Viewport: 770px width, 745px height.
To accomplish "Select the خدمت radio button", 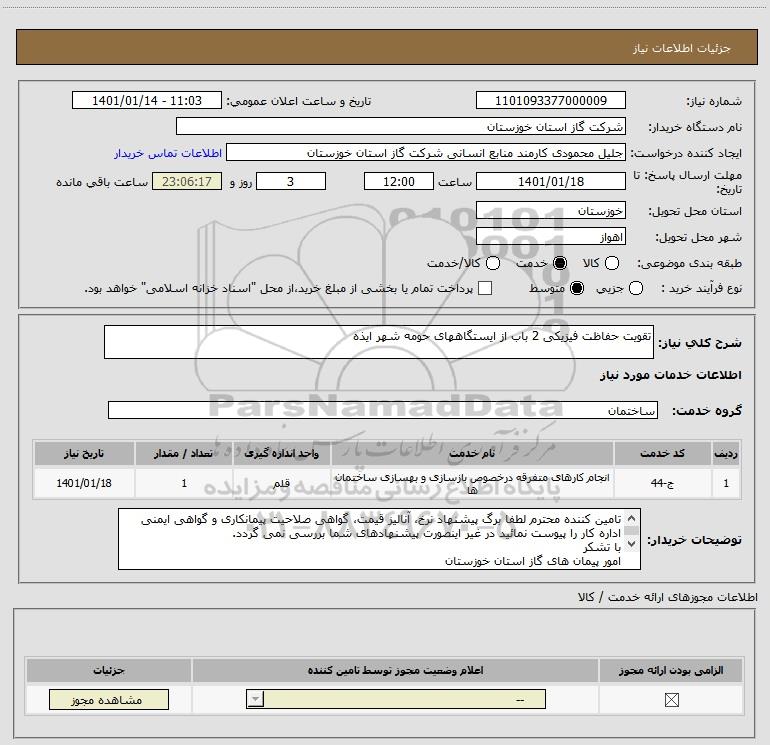I will click(559, 263).
